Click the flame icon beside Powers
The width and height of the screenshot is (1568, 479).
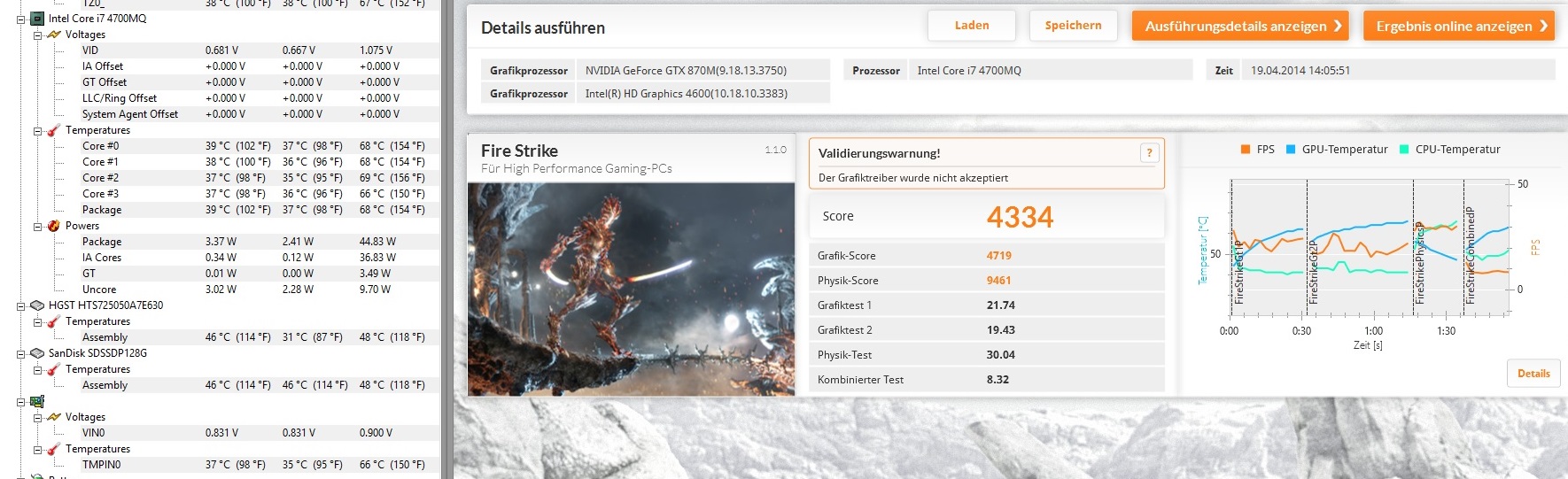click(x=54, y=226)
